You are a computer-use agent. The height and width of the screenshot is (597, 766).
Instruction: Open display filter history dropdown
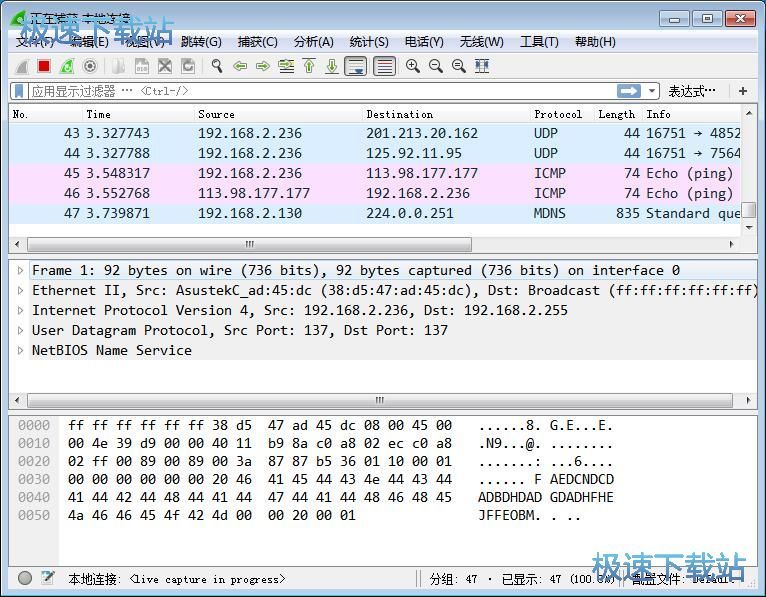click(651, 91)
